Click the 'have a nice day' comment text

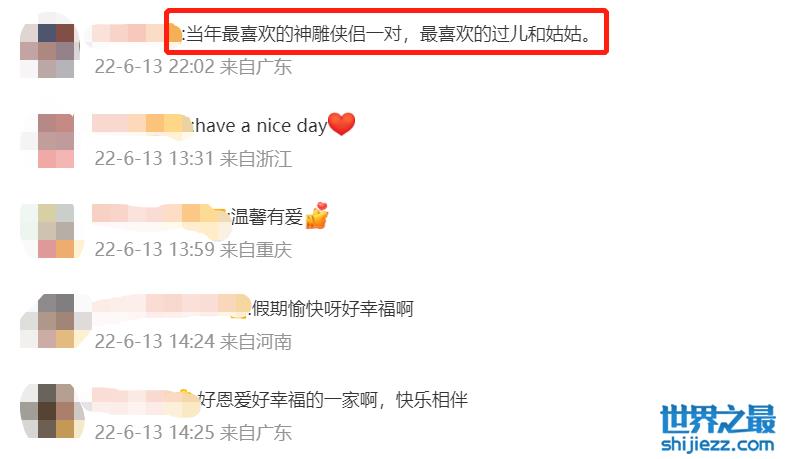pos(260,125)
